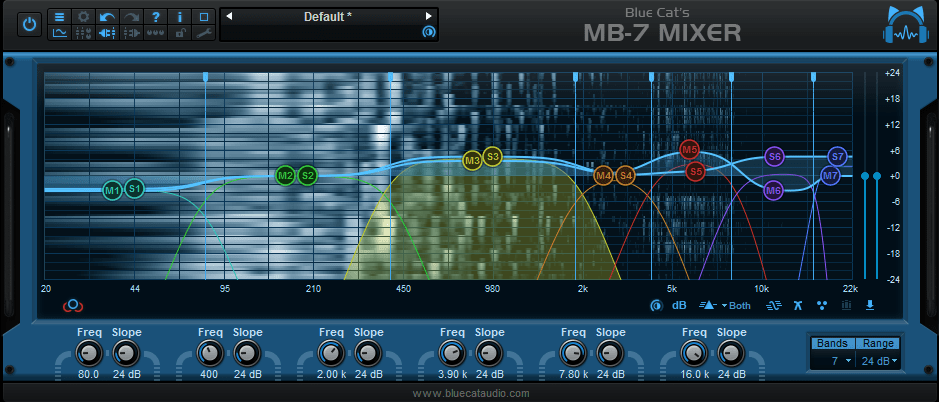Click the three dots icon below graph
The height and width of the screenshot is (402, 939).
click(821, 306)
